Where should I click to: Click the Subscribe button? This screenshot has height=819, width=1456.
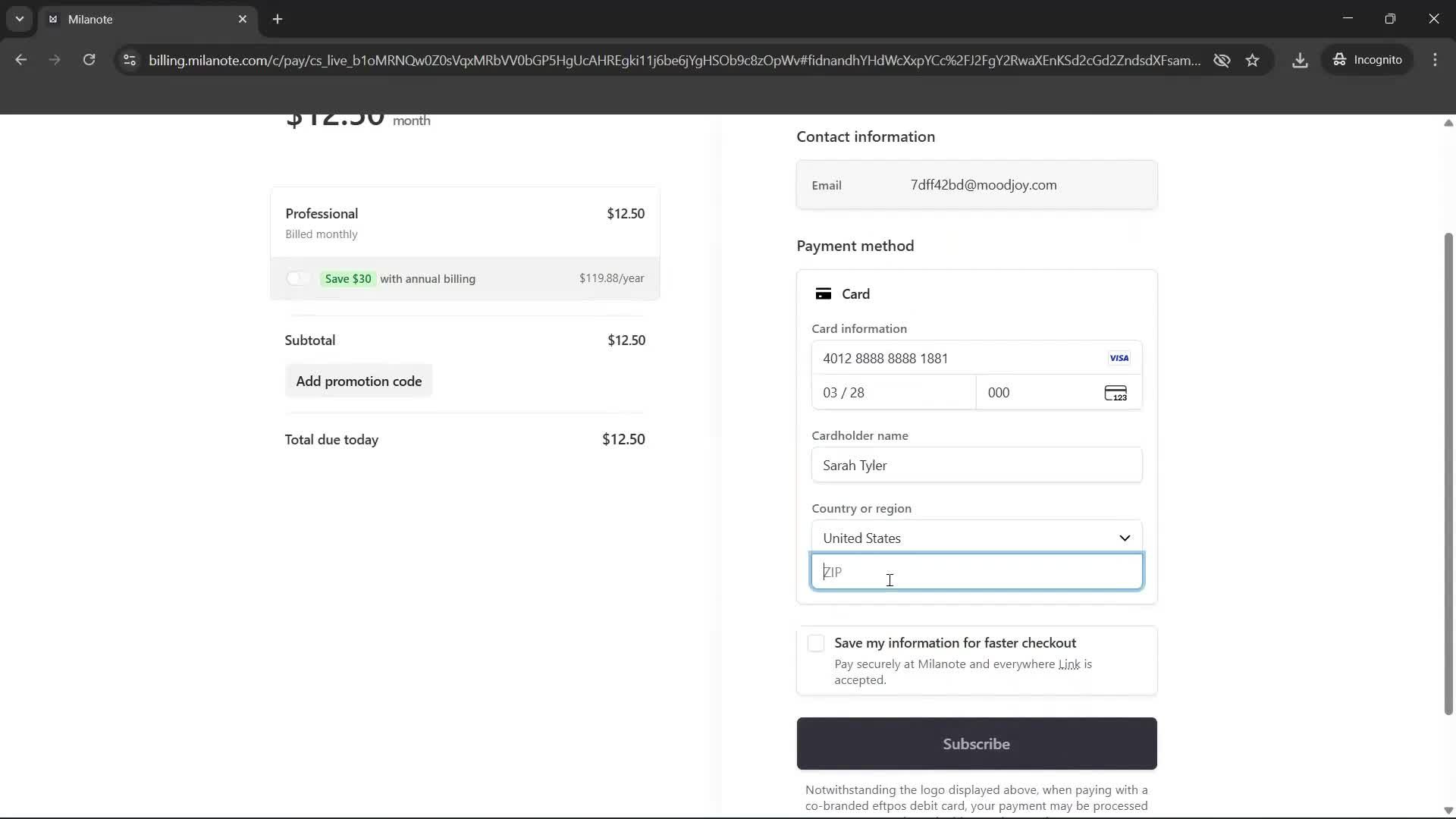coord(976,744)
